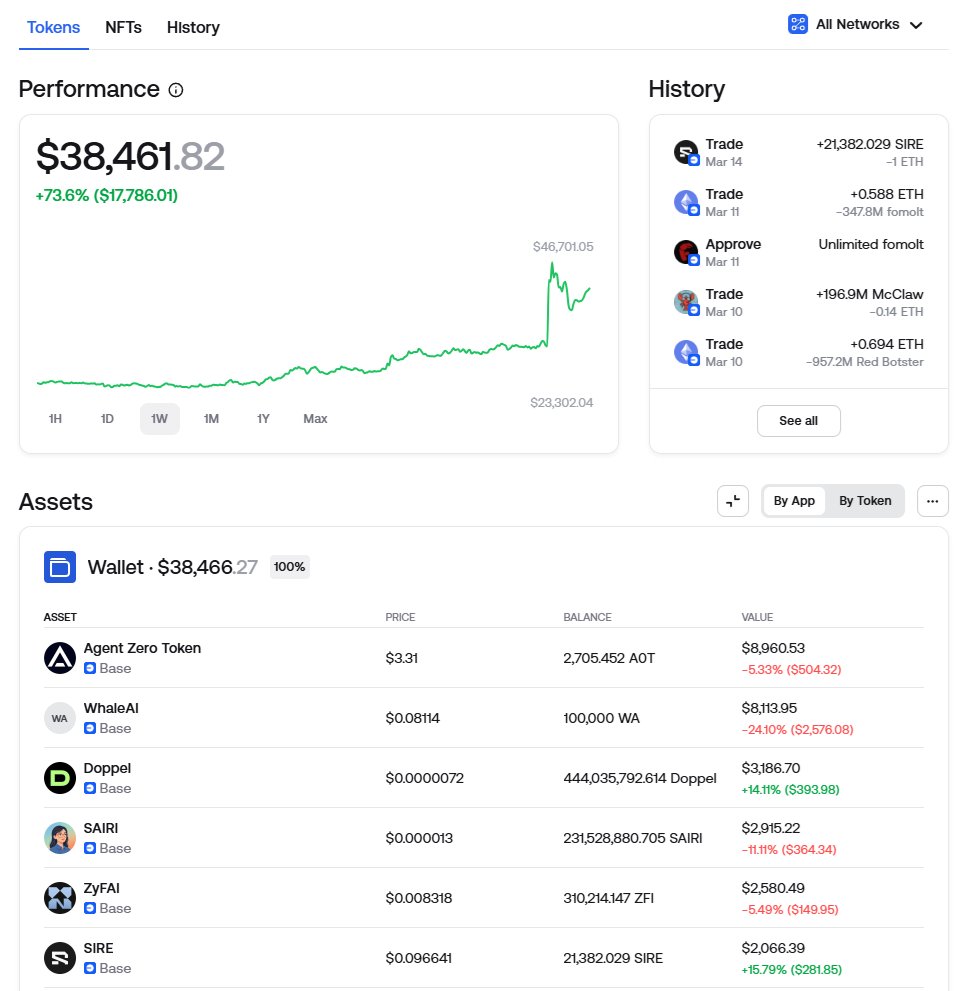
Task: Open the ZyFAI asset name
Action: [x=102, y=888]
